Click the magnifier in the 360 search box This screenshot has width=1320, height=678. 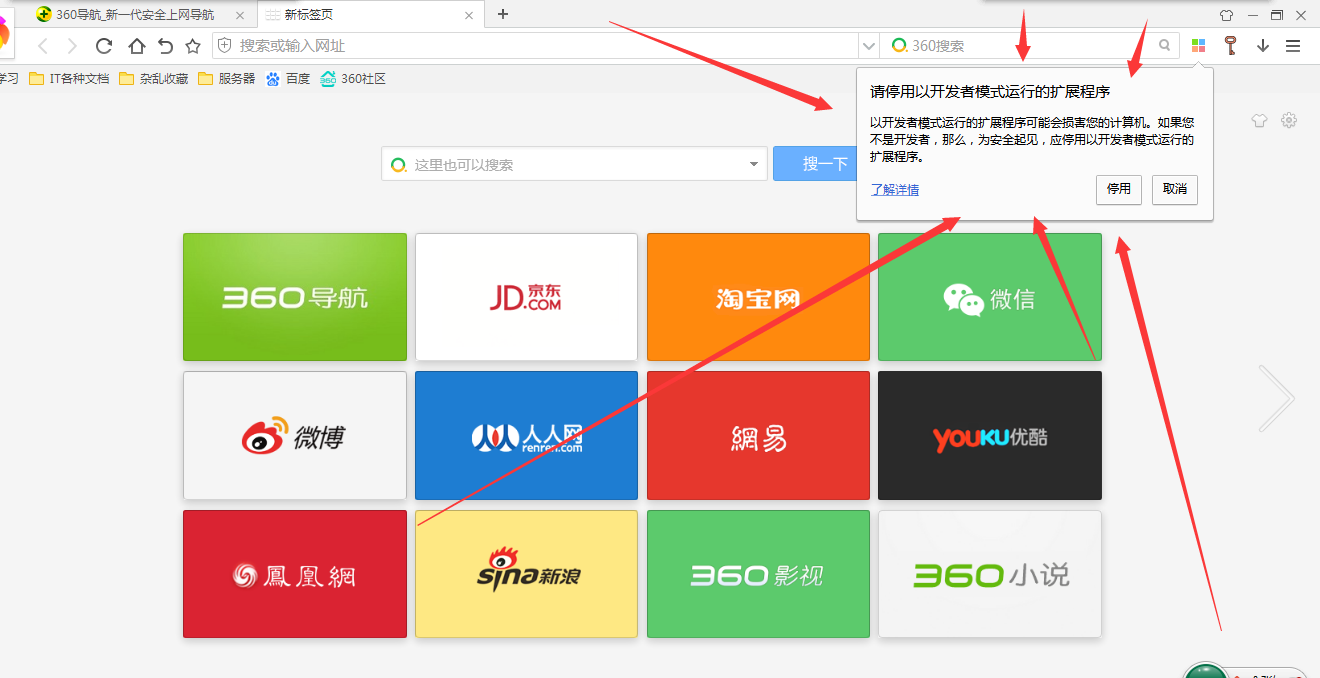click(x=1164, y=45)
